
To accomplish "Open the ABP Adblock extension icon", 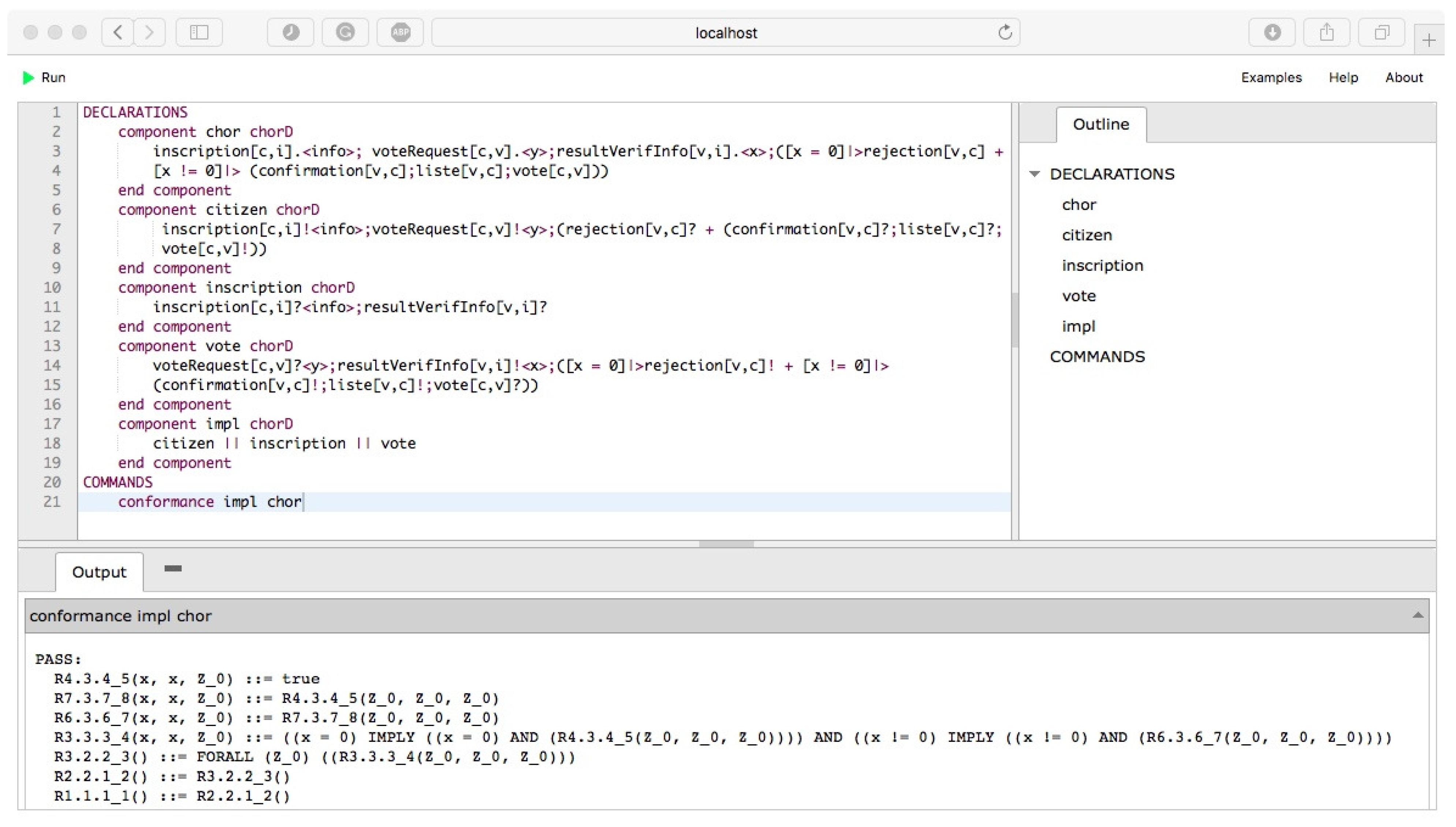I will (401, 32).
